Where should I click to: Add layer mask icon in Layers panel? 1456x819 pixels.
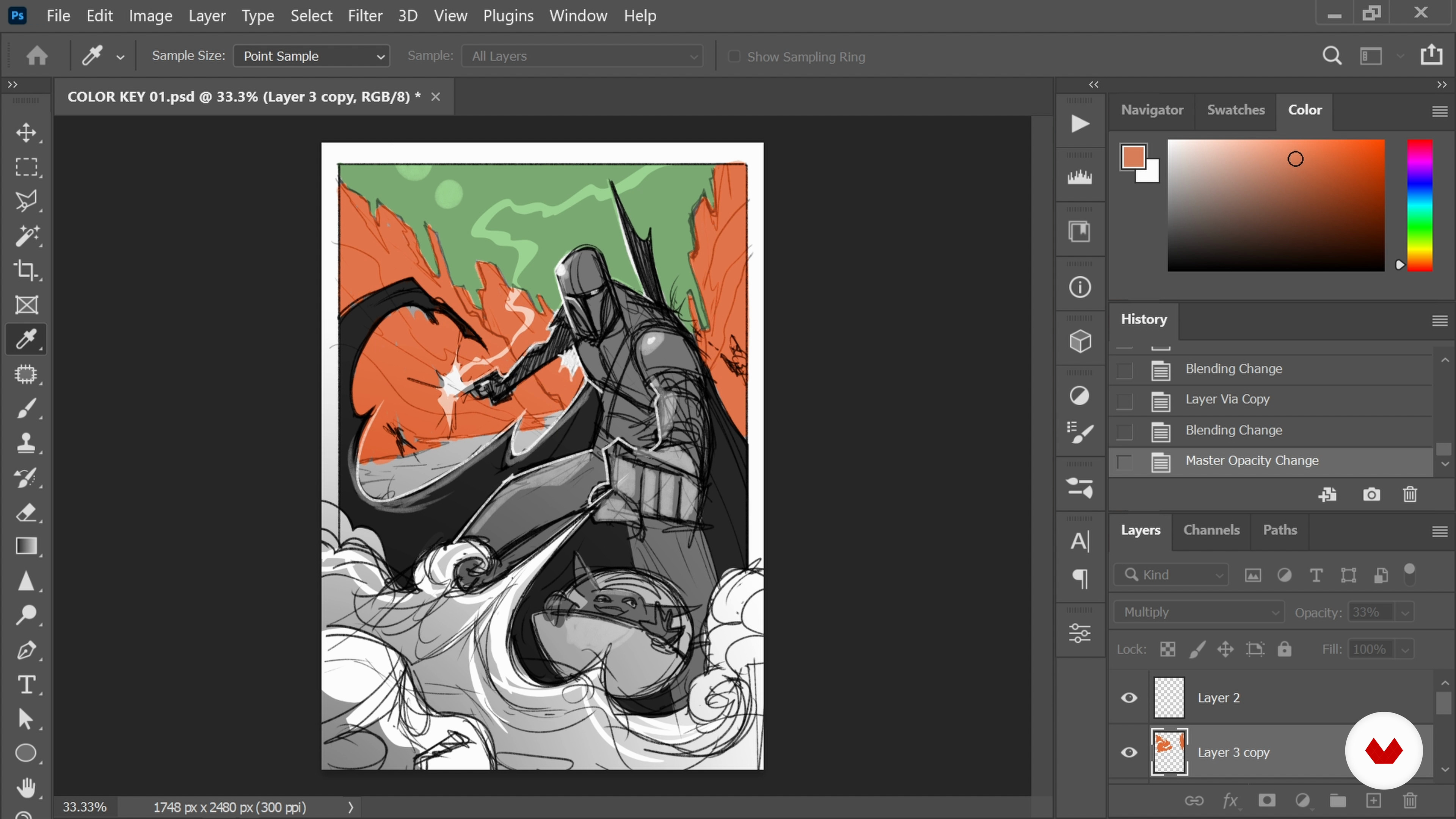(x=1267, y=800)
